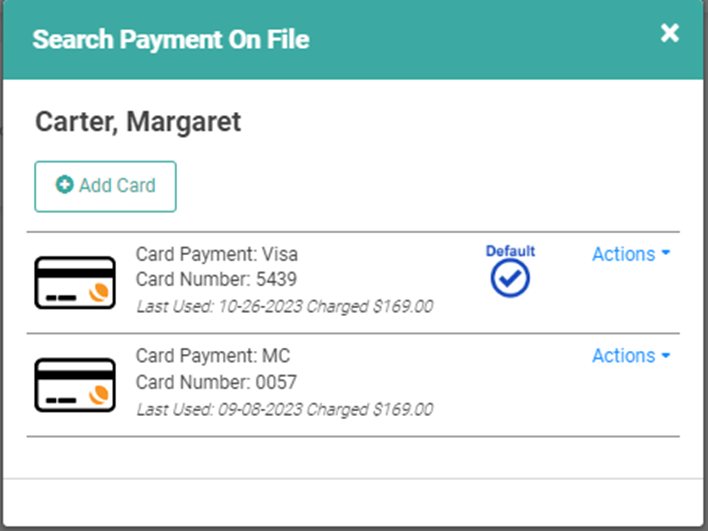This screenshot has width=708, height=531.
Task: Click the plus circle icon in Add Card
Action: pyautogui.click(x=64, y=185)
